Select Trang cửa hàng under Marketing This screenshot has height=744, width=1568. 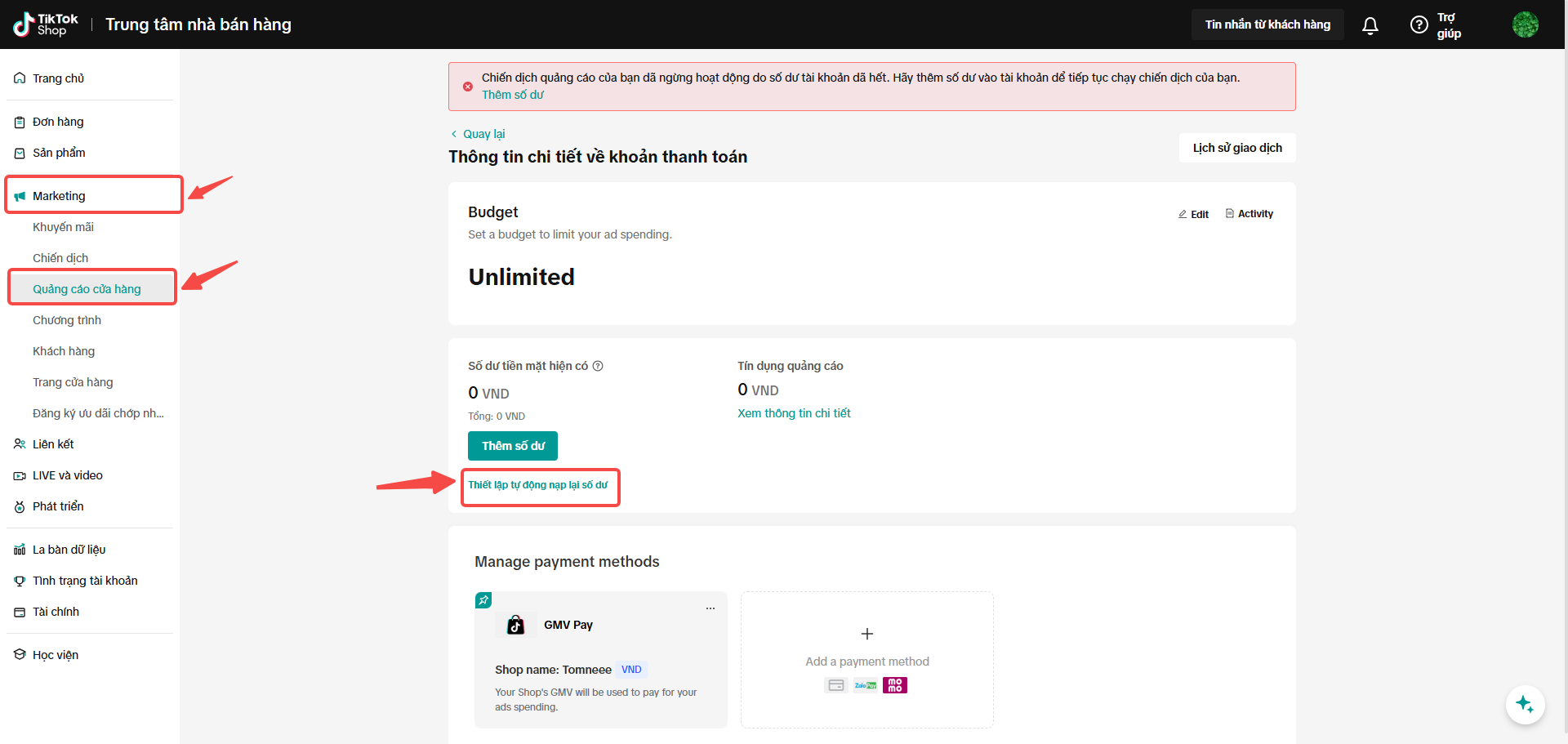coord(73,382)
